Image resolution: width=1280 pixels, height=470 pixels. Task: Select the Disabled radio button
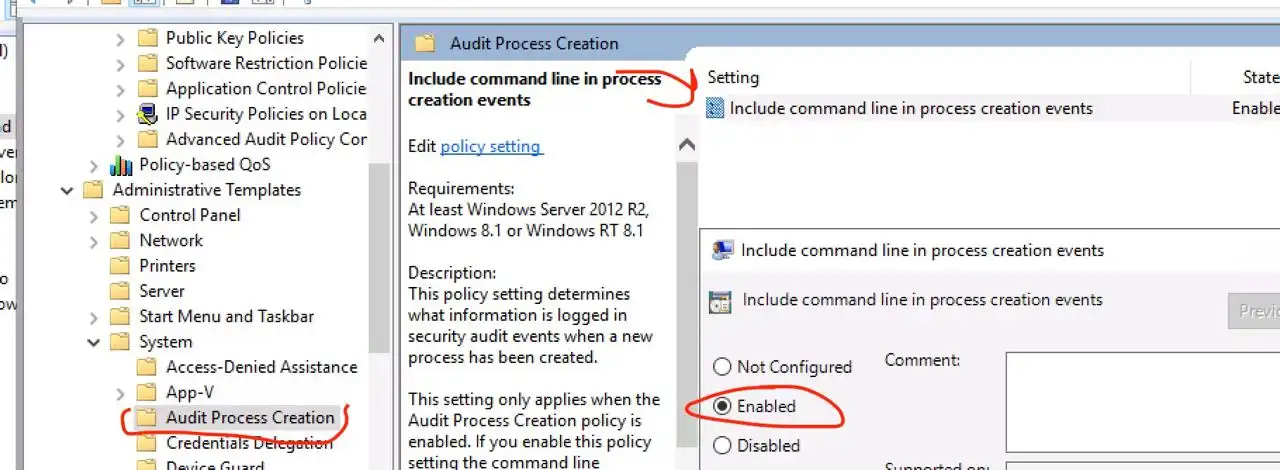click(x=721, y=445)
